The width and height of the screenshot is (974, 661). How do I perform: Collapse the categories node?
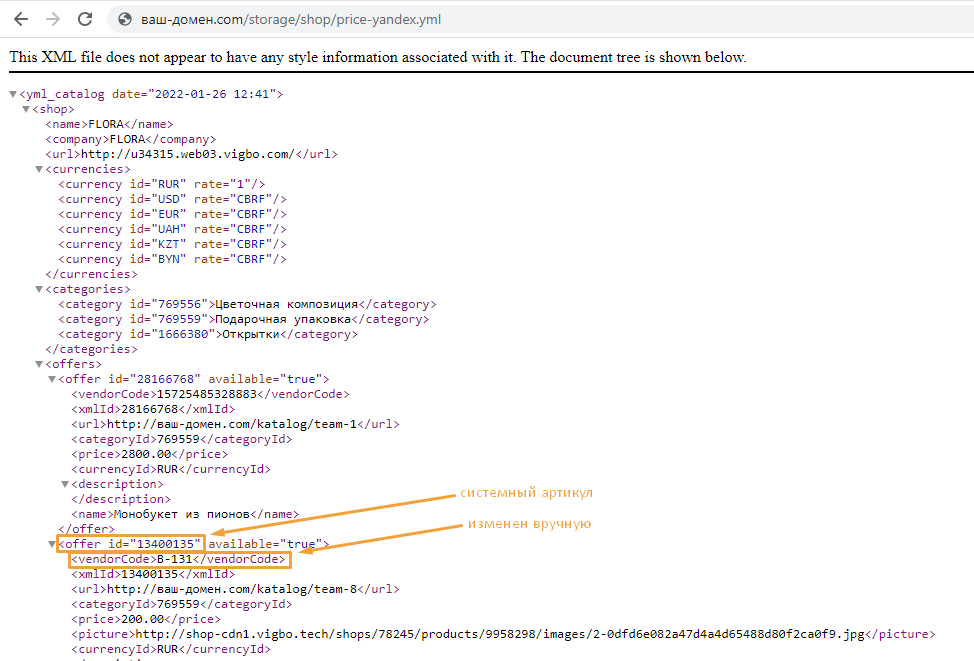click(39, 289)
